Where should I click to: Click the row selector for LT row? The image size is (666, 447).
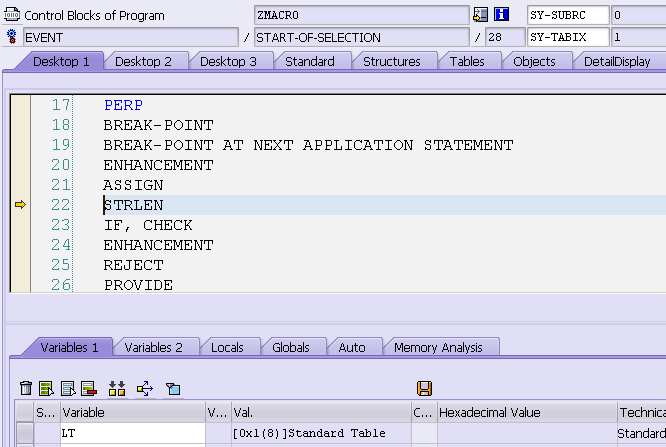(x=25, y=433)
